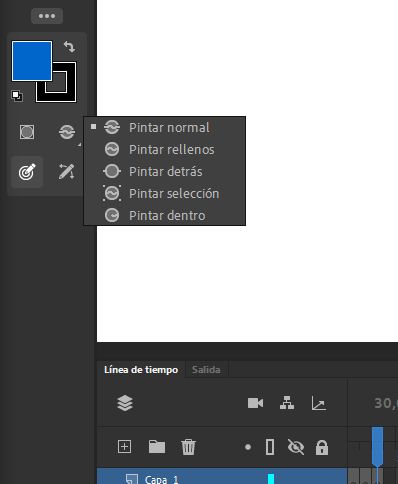Image resolution: width=398 pixels, height=484 pixels.
Task: Open layer depth graph icon
Action: (319, 403)
